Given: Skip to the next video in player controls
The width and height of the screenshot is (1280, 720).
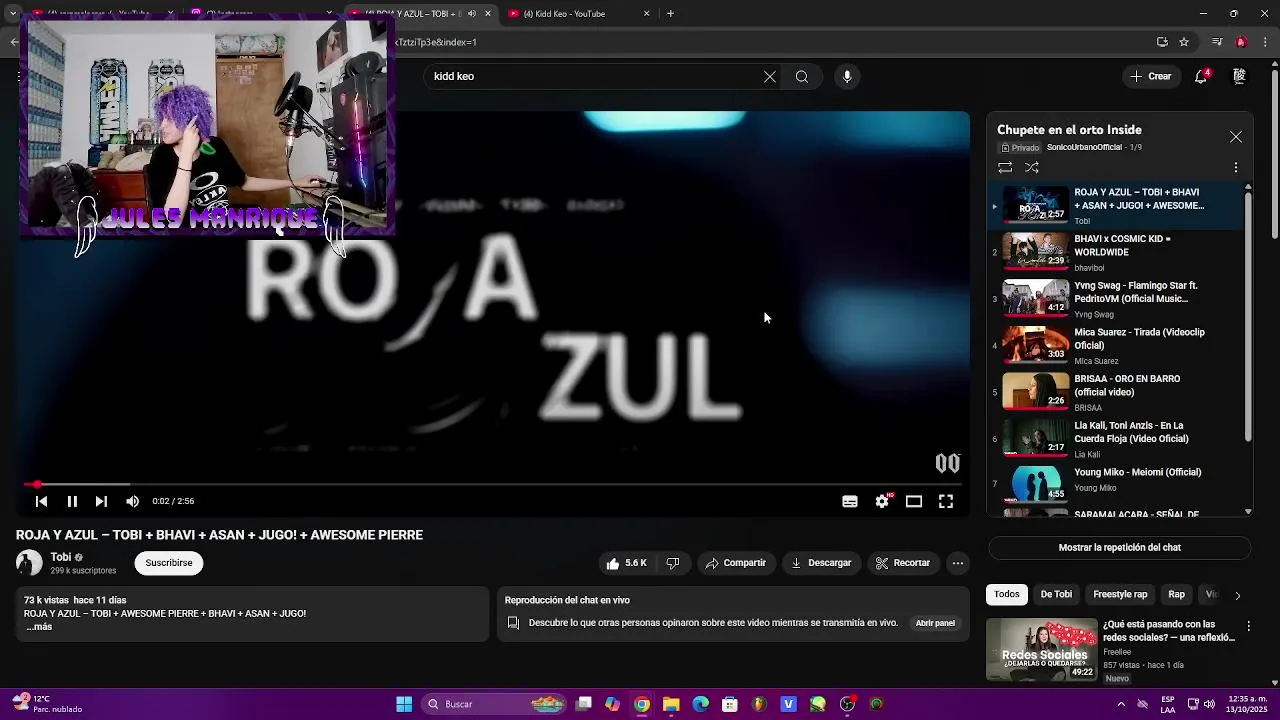Looking at the screenshot, I should pyautogui.click(x=101, y=501).
